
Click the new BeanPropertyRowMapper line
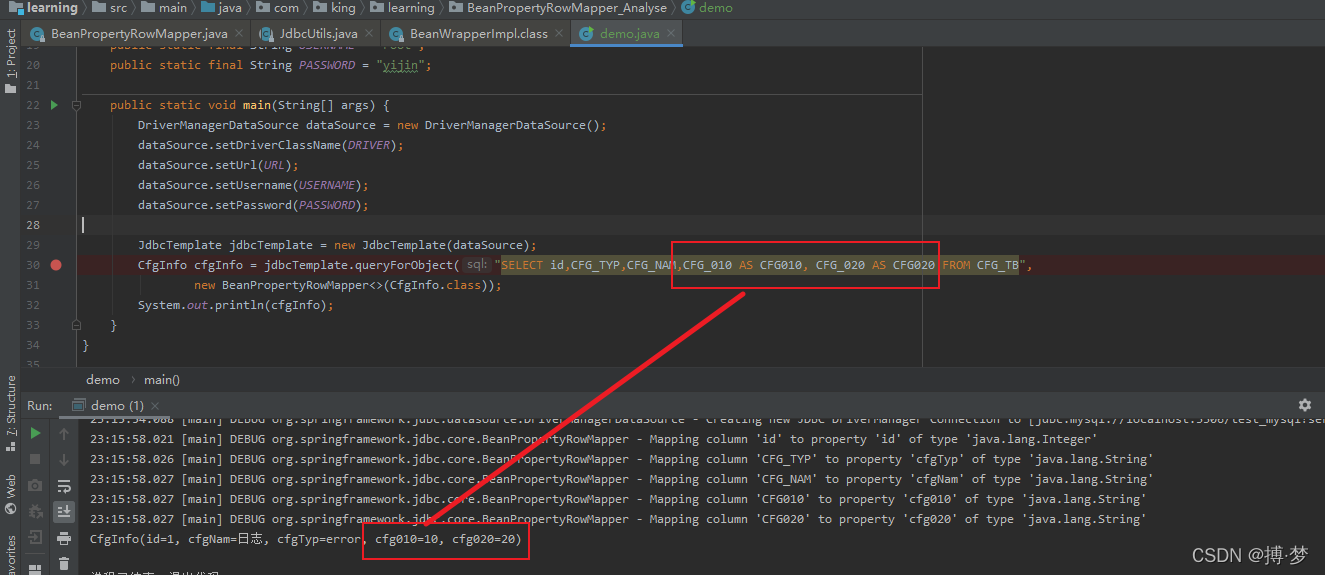coord(348,285)
